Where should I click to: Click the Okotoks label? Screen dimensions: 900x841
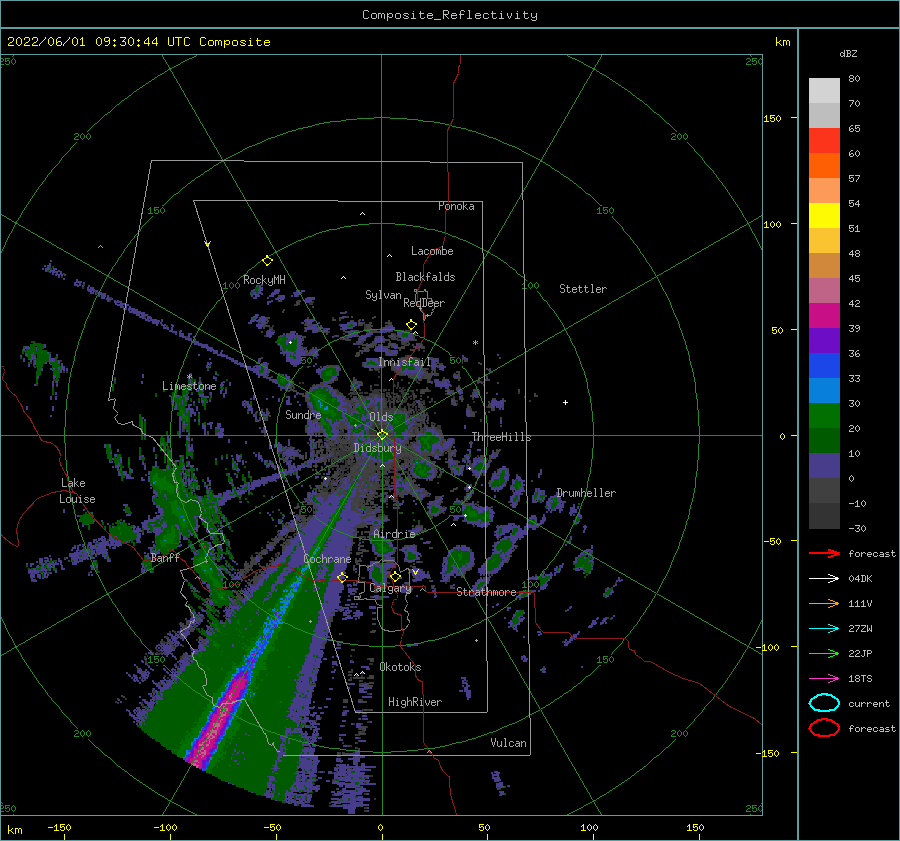click(x=400, y=667)
